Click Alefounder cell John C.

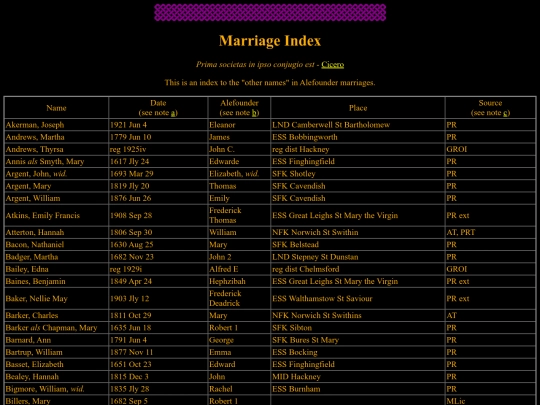coord(222,149)
